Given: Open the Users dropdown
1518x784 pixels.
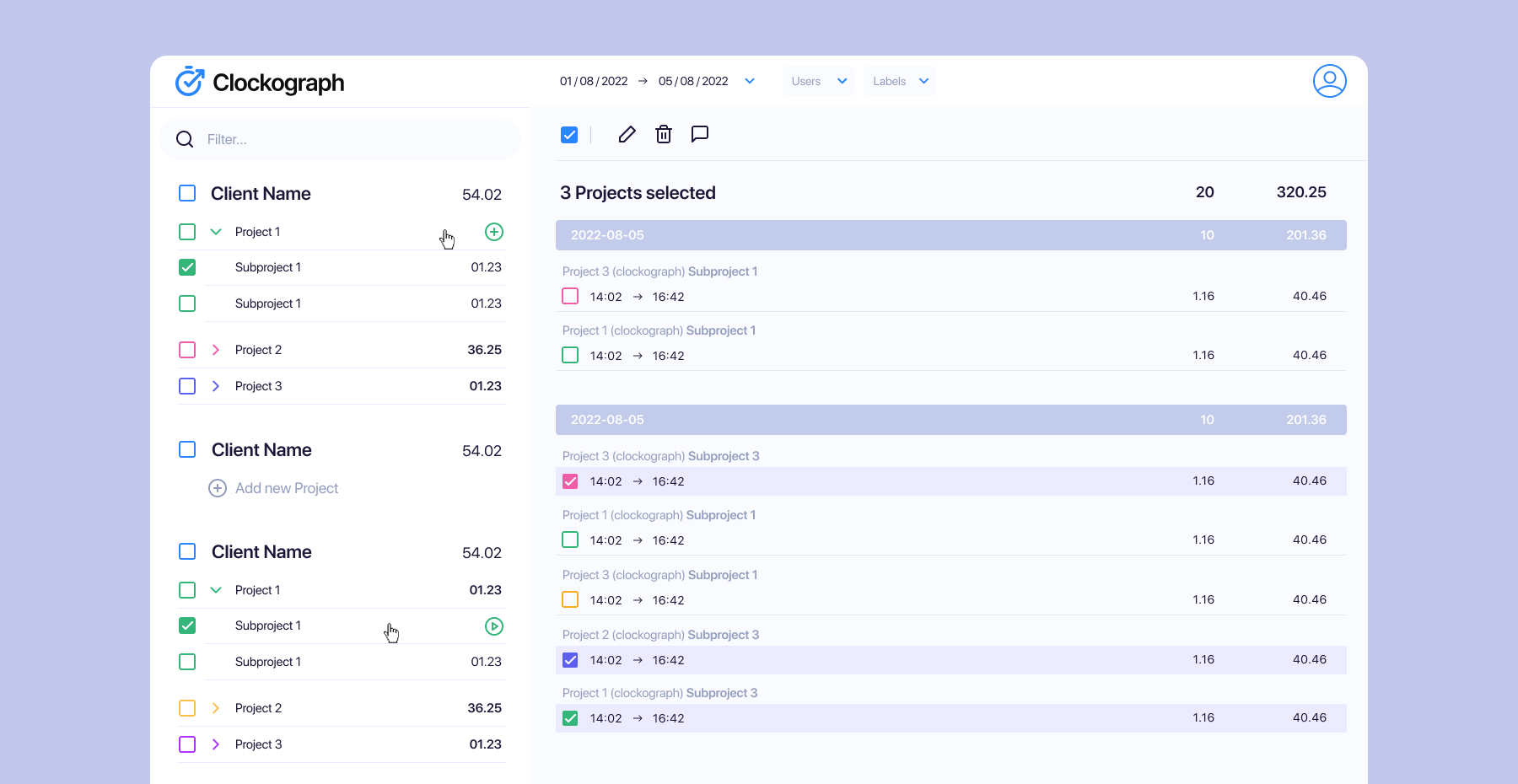Looking at the screenshot, I should (x=818, y=82).
